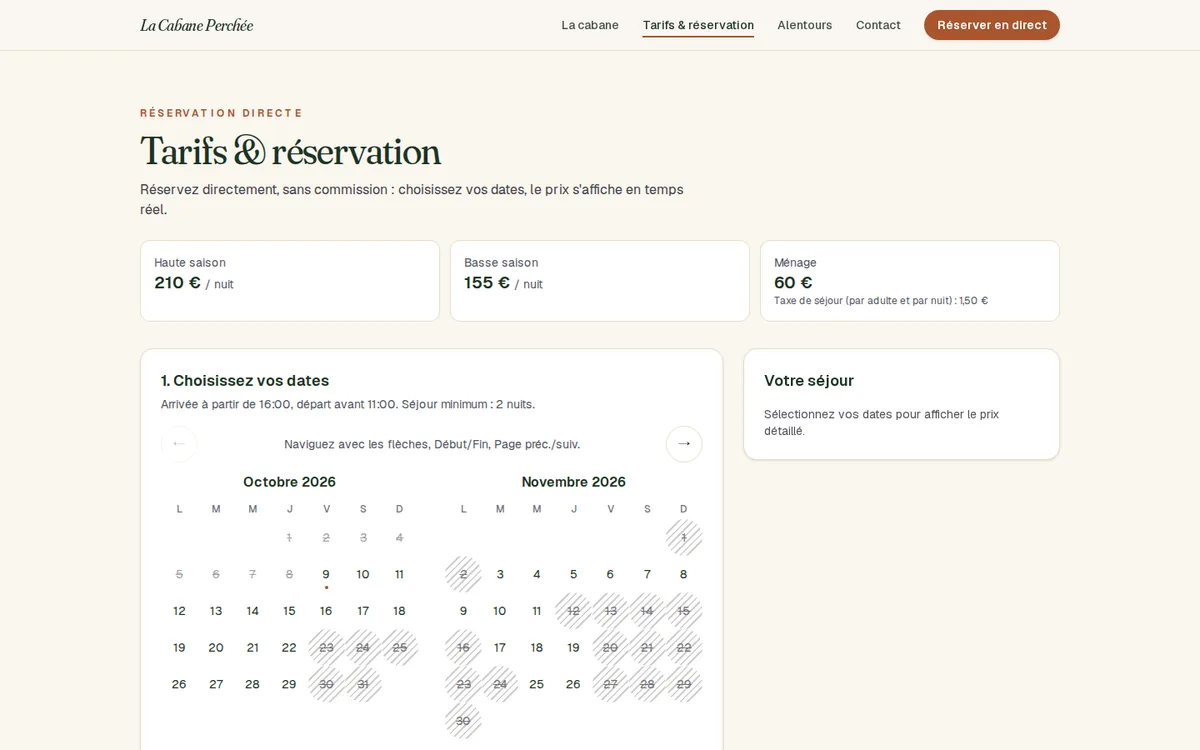
Task: Select November 26 date cell
Action: pos(573,684)
